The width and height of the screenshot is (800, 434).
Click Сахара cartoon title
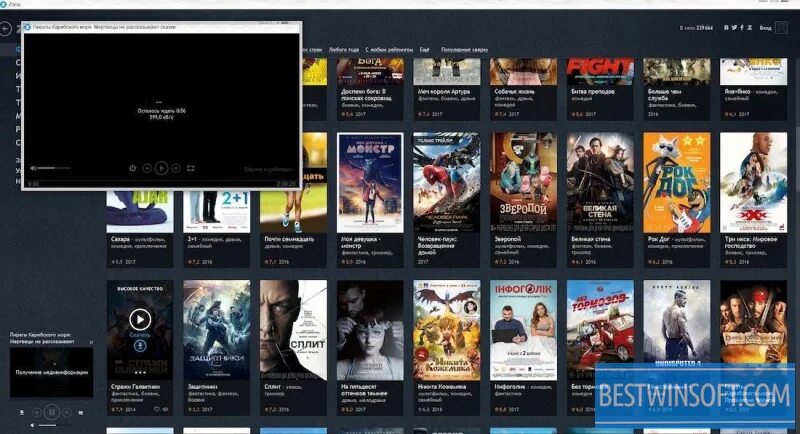[x=120, y=239]
